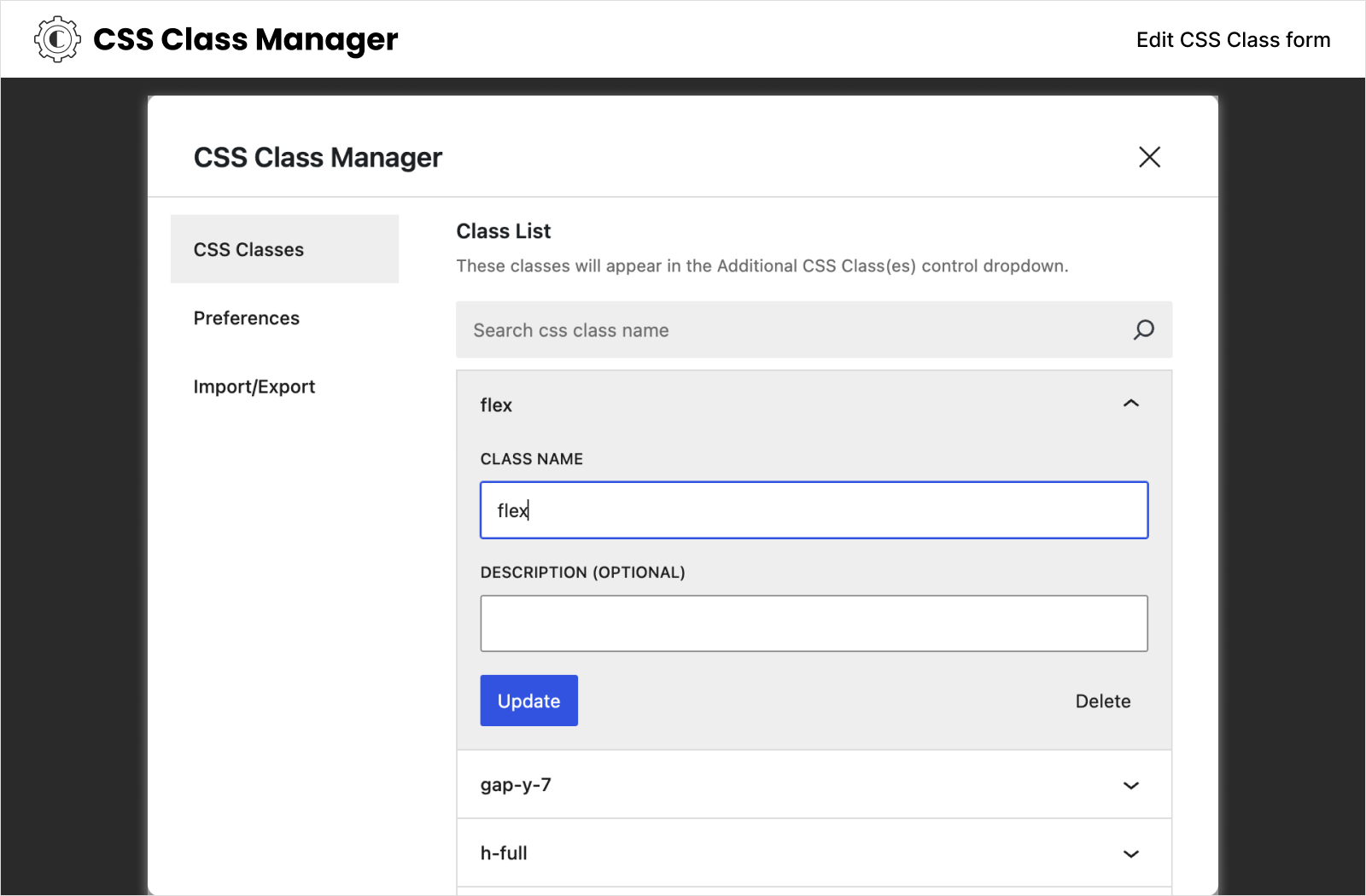1366x896 pixels.
Task: Click the gap-y-7 header row
Action: [768, 785]
